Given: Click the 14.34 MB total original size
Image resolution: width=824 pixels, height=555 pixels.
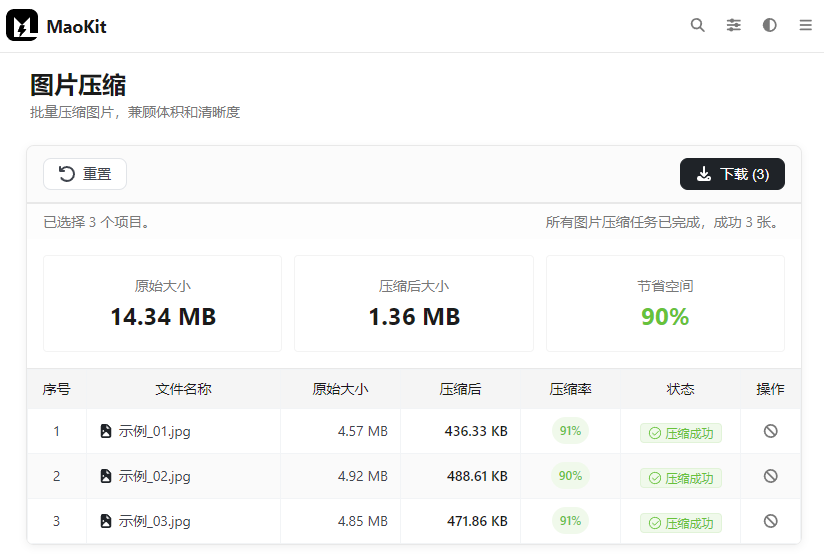Looking at the screenshot, I should (x=163, y=317).
